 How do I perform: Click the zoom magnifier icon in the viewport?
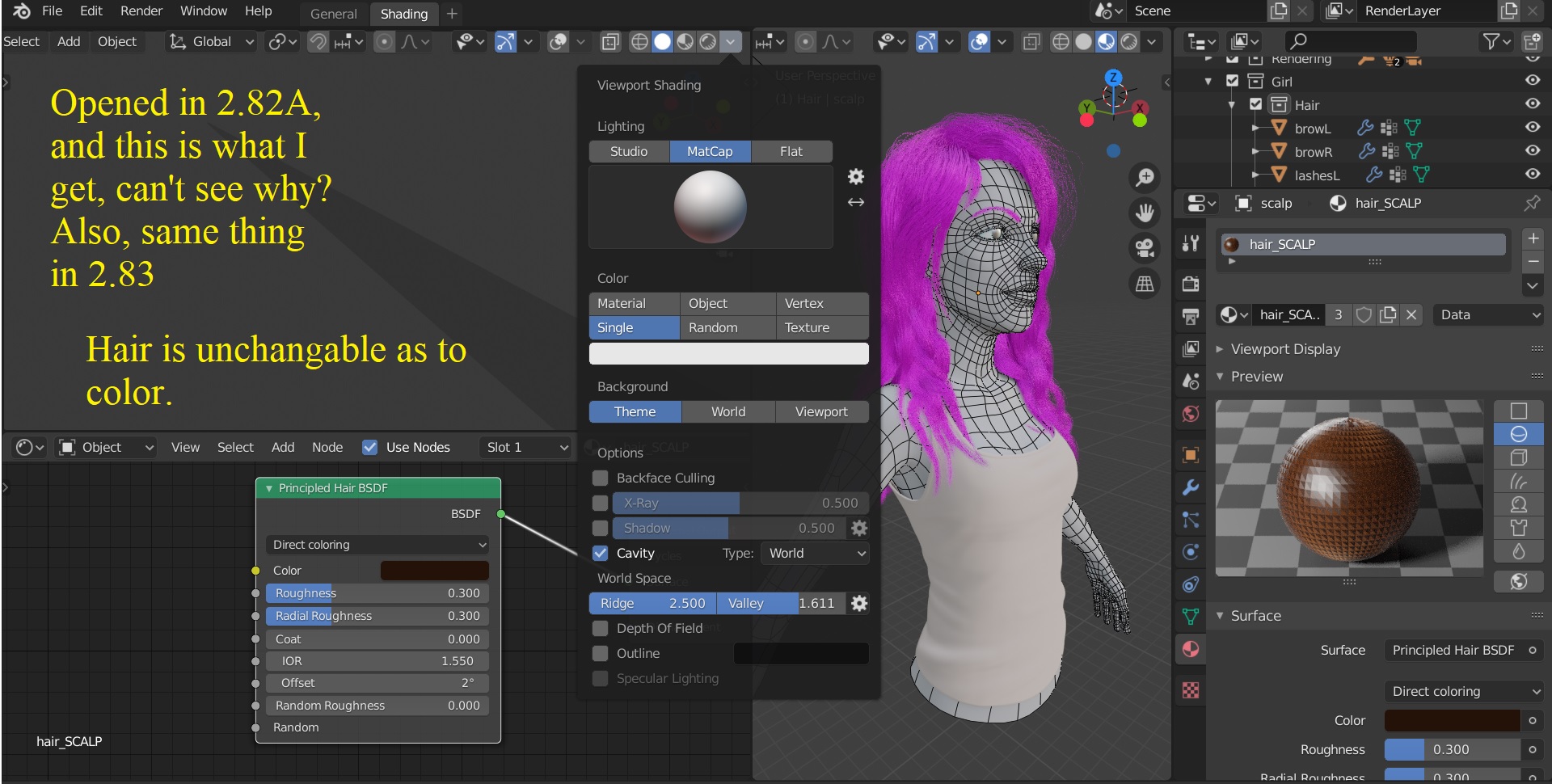[1145, 177]
